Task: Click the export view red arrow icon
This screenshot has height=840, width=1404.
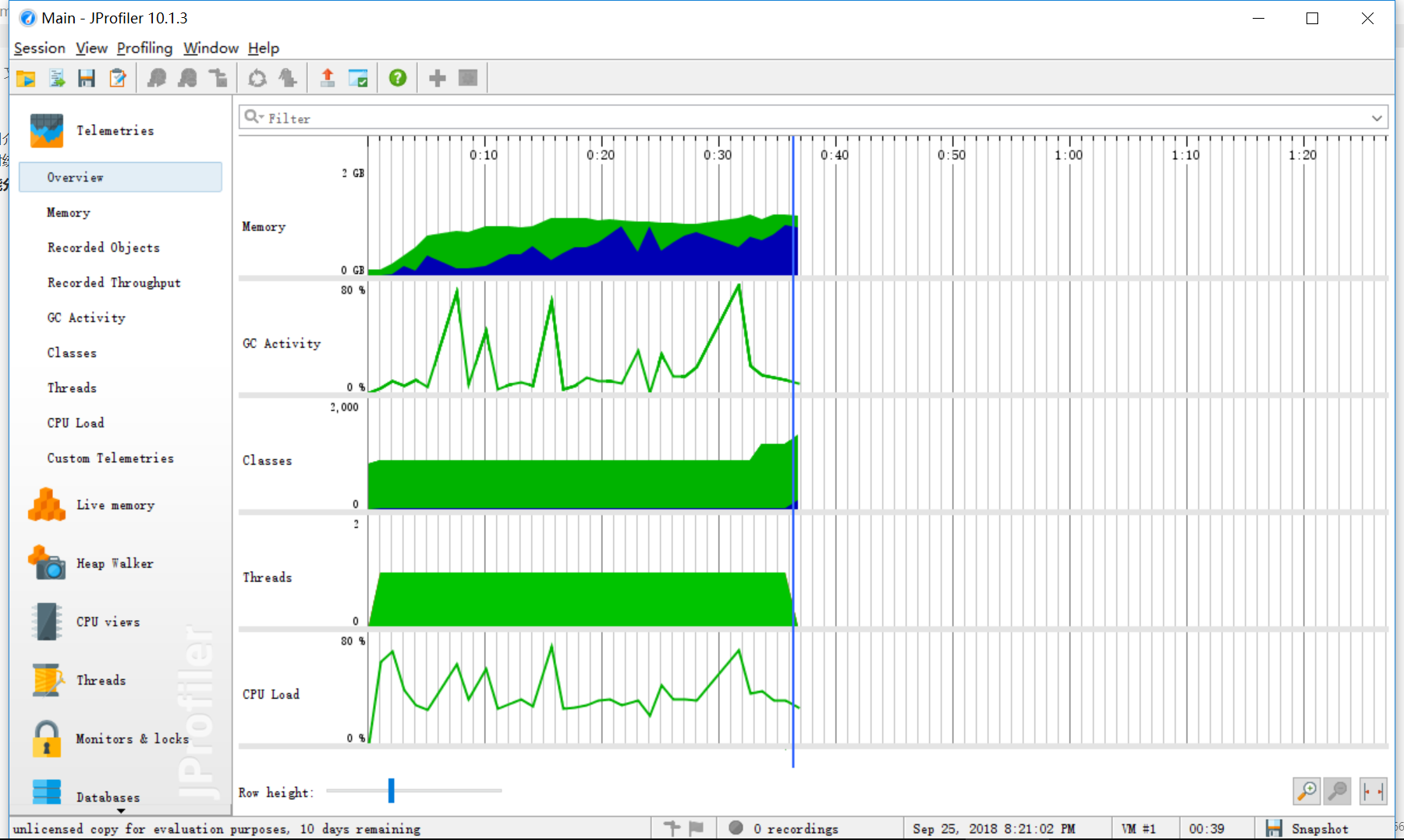Action: point(328,78)
